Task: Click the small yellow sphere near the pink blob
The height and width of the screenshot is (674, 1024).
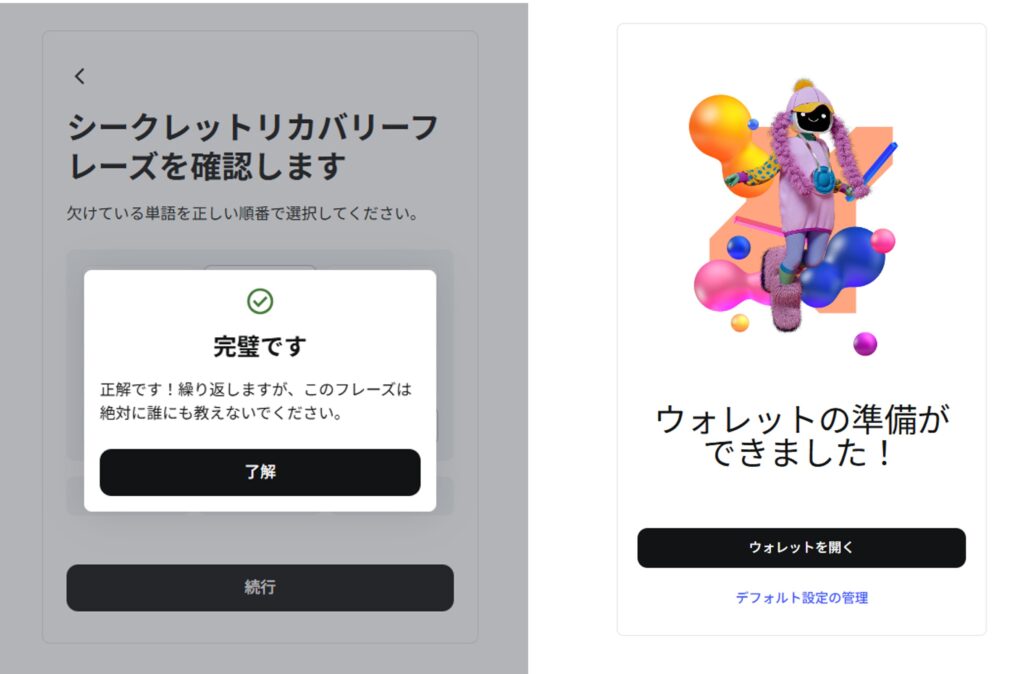Action: [x=740, y=323]
